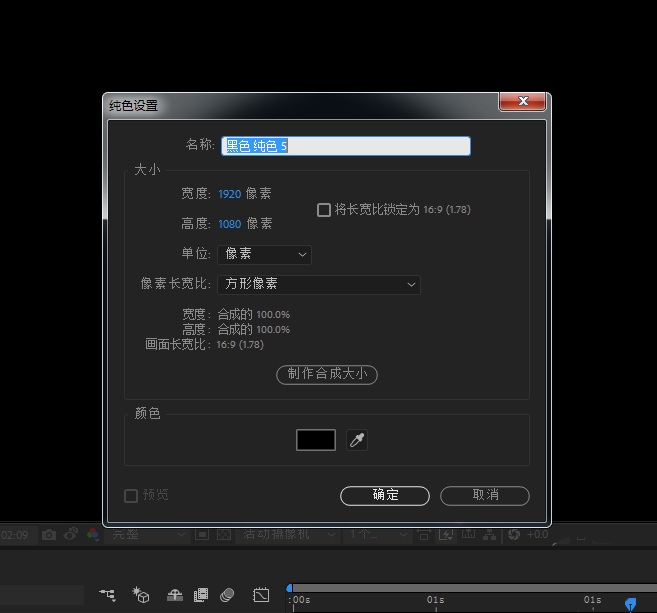The height and width of the screenshot is (613, 657).
Task: Check the 将长宽比锁定为 16:9 checkbox
Action: pos(323,210)
